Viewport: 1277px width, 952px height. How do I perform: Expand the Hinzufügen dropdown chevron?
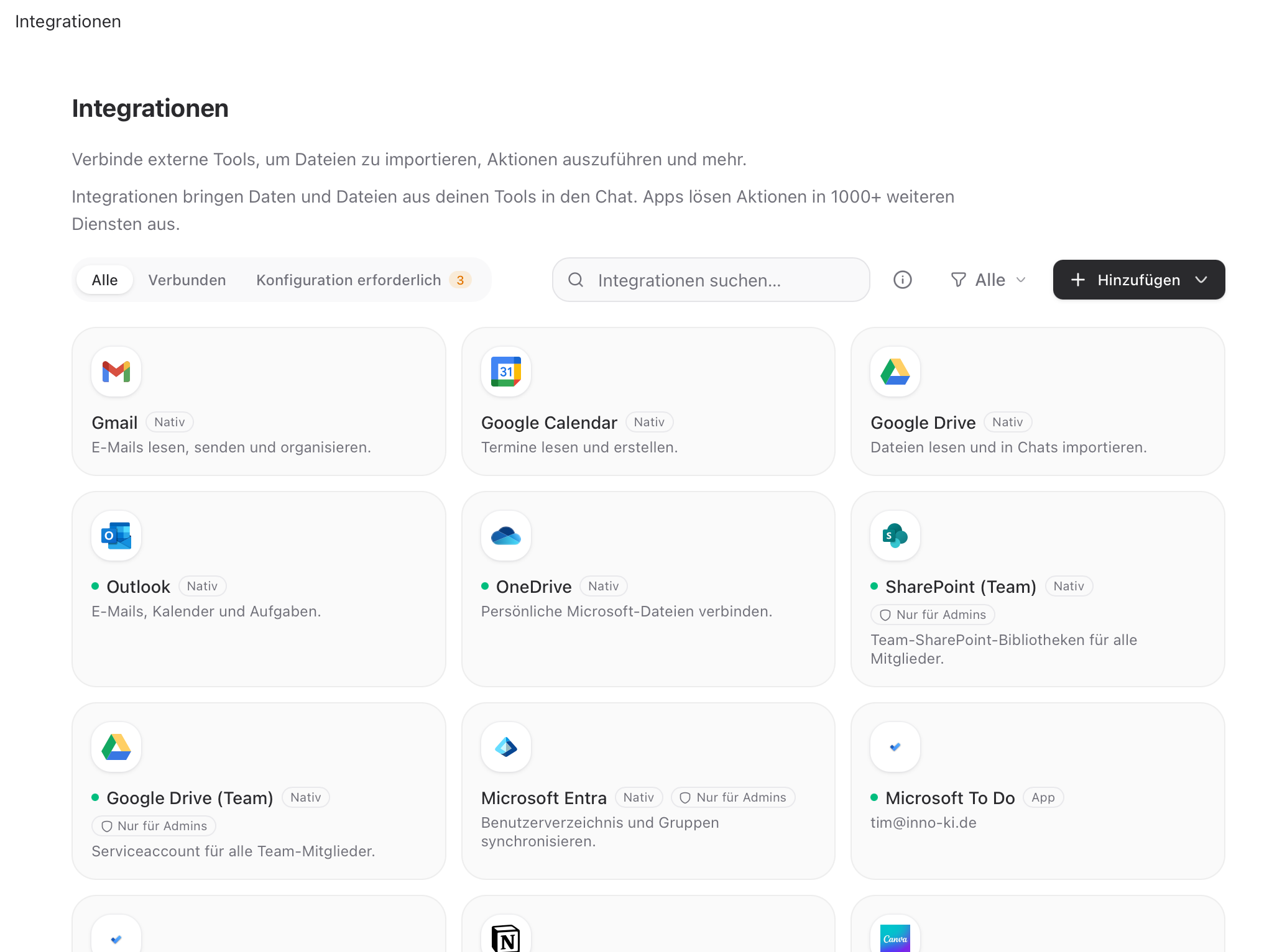click(x=1201, y=280)
